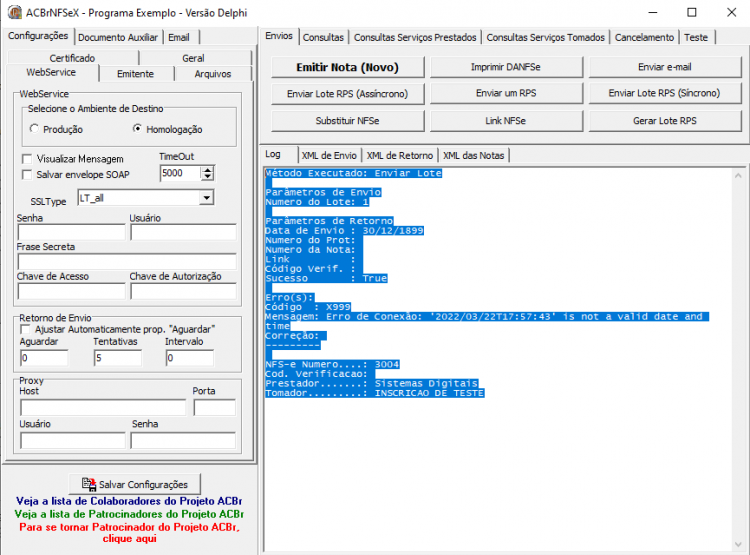Increase TimeOut with the up spinner arrow
The height and width of the screenshot is (555, 750).
pos(207,169)
